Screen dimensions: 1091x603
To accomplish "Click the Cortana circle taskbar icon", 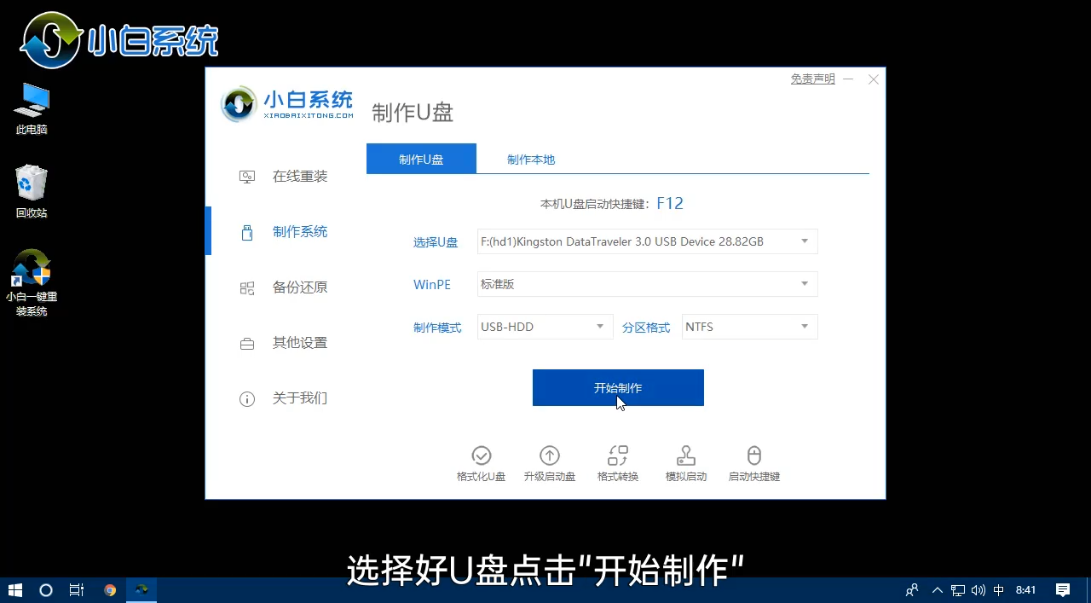I will tap(46, 590).
